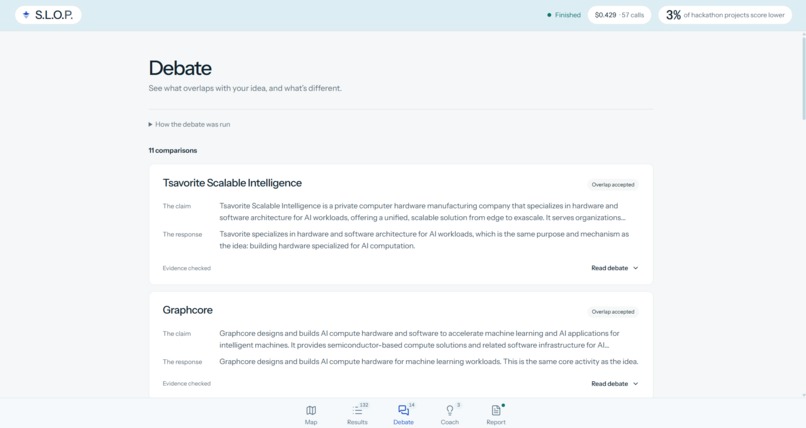This screenshot has width=806, height=428.
Task: Click the Coach tab label
Action: [450, 422]
